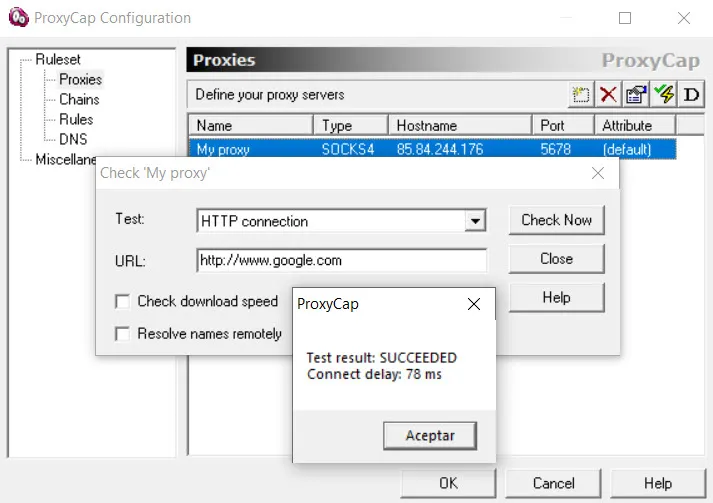Open the Chains tree item
The image size is (713, 503).
pyautogui.click(x=79, y=99)
